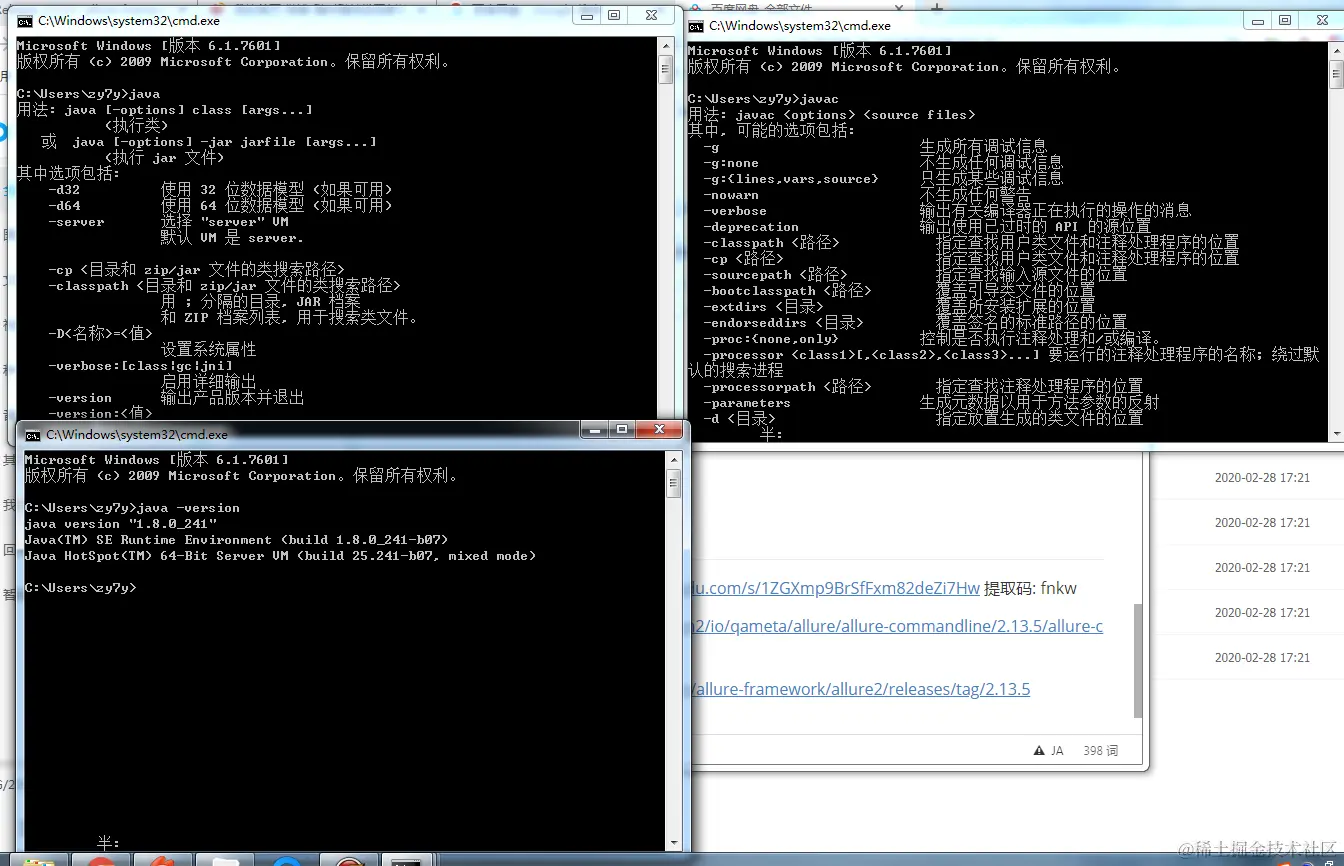
Task: Click the '-sourcepath <路径>' option line
Action: [915, 275]
